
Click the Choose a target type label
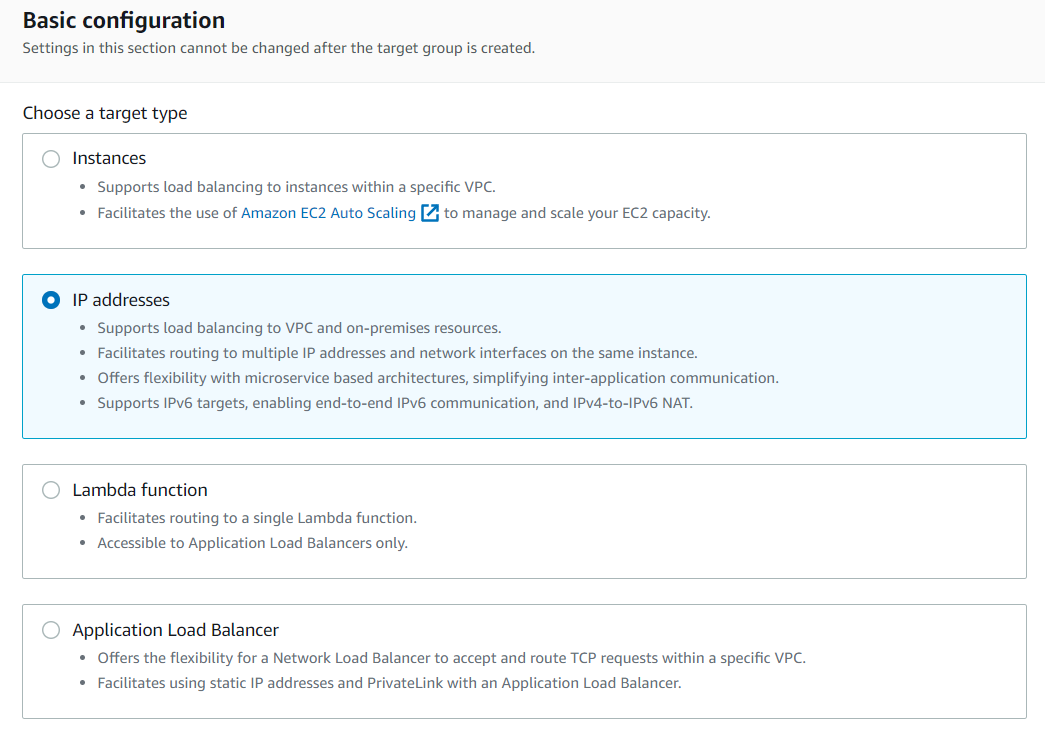[x=103, y=113]
